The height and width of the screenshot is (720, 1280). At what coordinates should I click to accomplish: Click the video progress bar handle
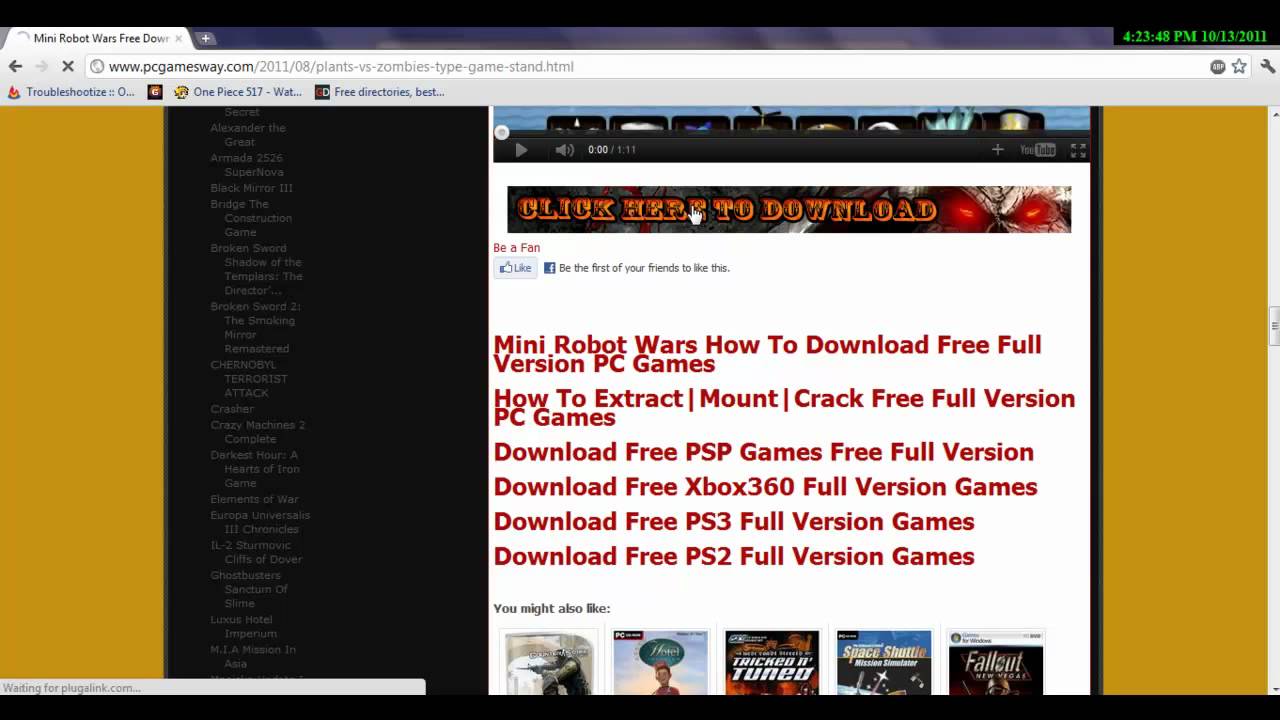coord(502,133)
